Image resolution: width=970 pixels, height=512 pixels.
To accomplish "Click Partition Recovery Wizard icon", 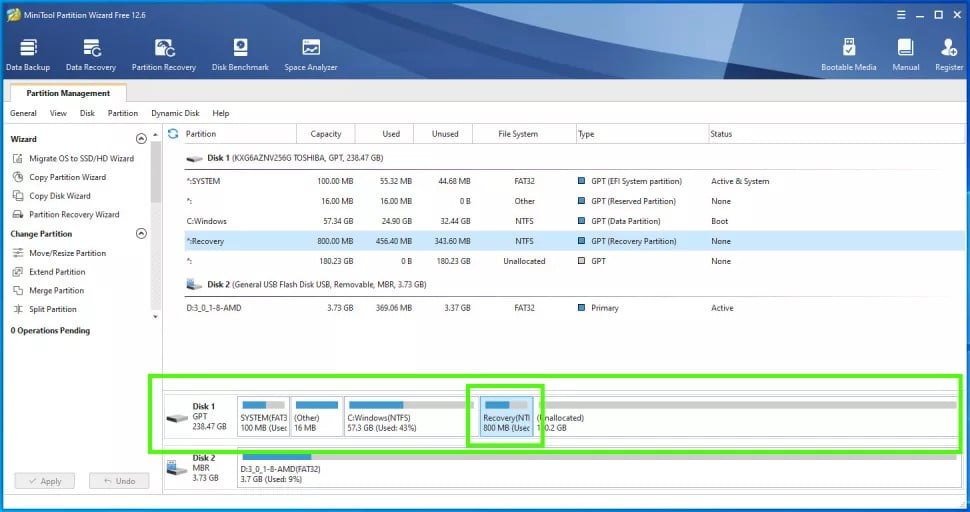I will pyautogui.click(x=18, y=214).
